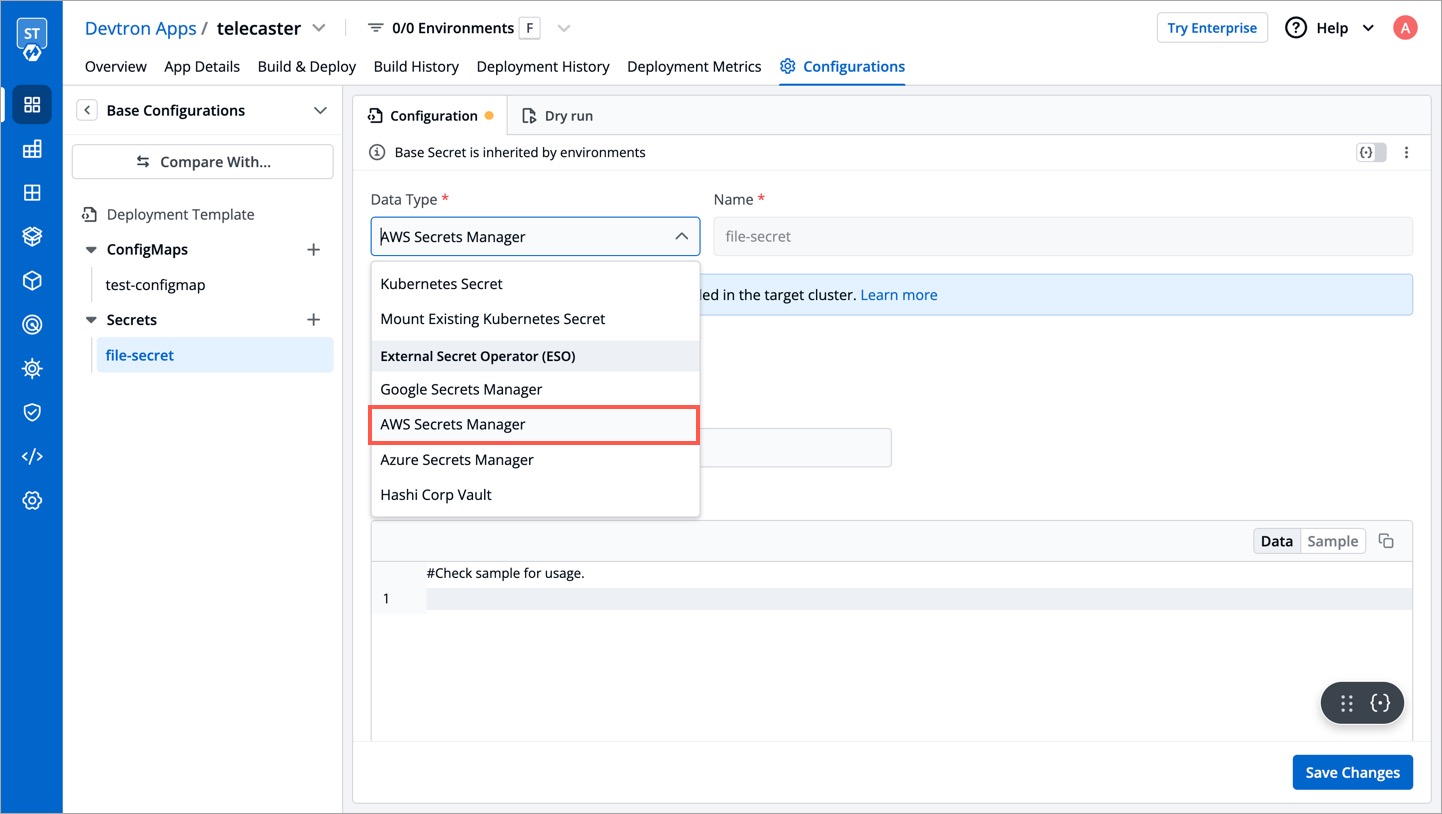The image size is (1442, 814).
Task: Collapse the ConfigMaps tree section
Action: click(x=91, y=249)
